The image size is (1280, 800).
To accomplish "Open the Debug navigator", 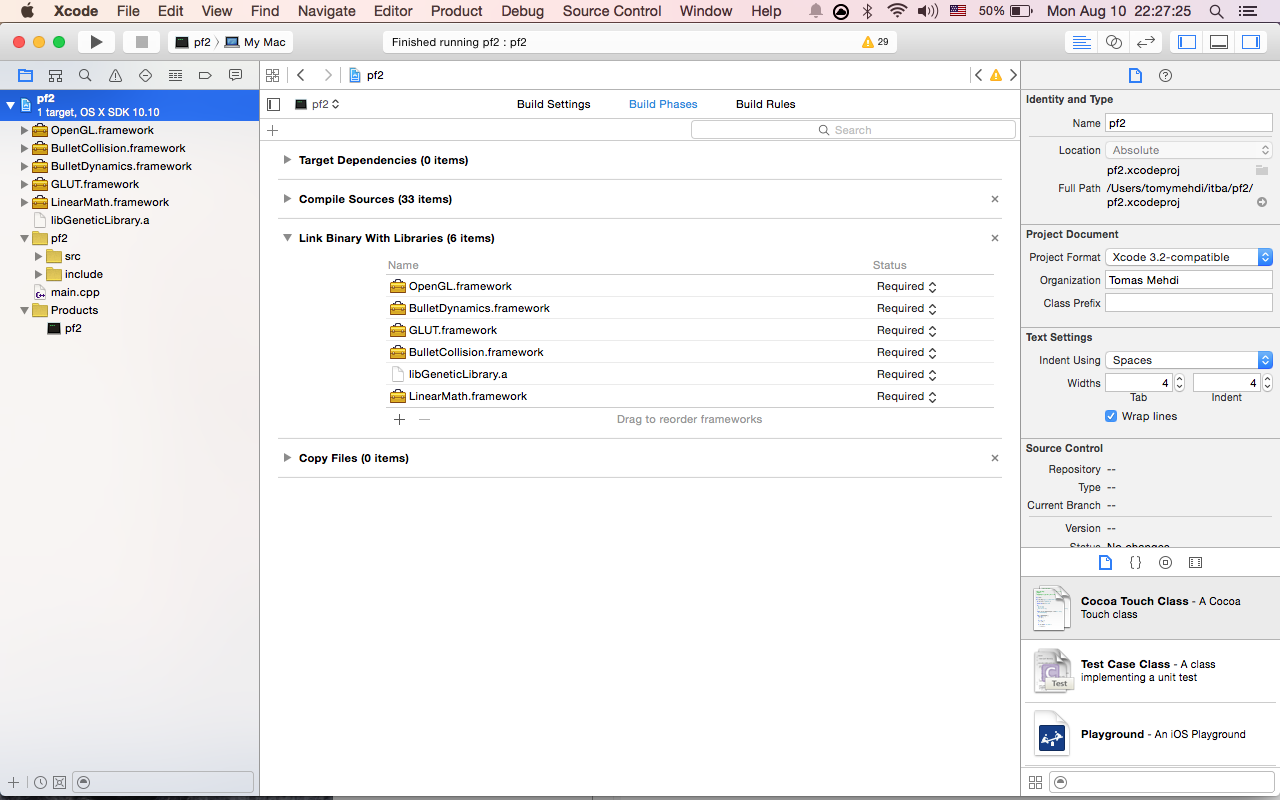I will point(175,75).
